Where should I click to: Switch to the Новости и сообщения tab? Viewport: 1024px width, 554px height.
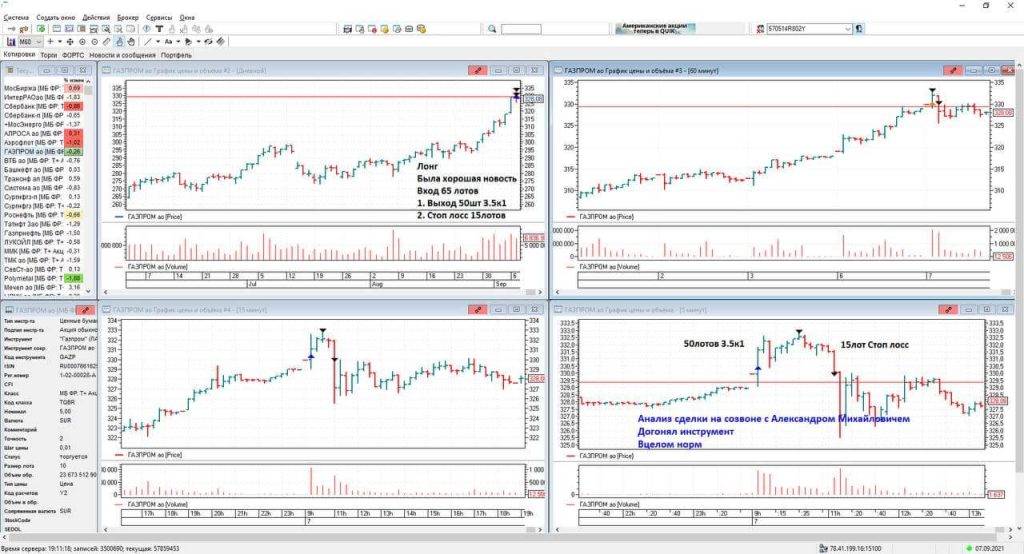point(123,55)
